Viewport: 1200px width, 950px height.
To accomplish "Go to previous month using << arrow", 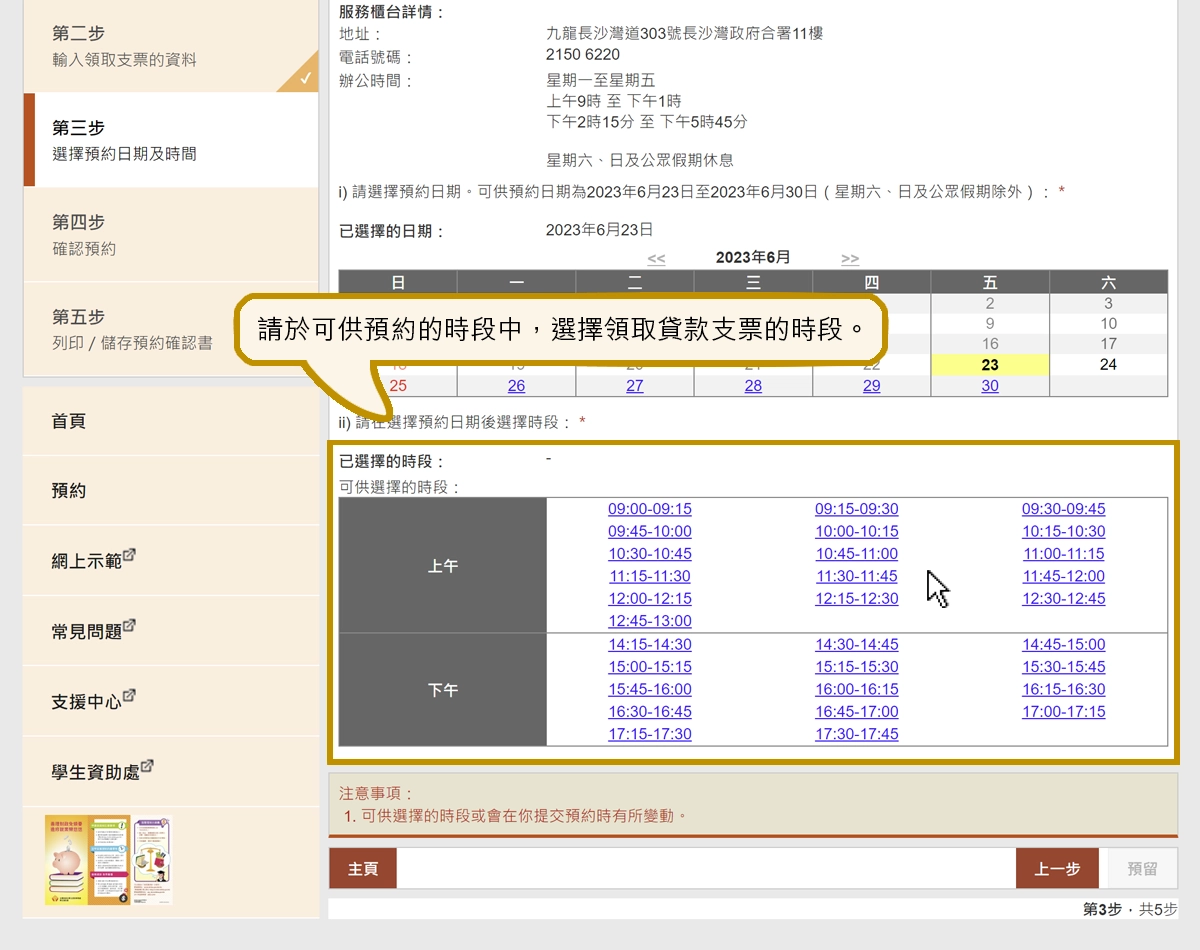I will (x=658, y=257).
